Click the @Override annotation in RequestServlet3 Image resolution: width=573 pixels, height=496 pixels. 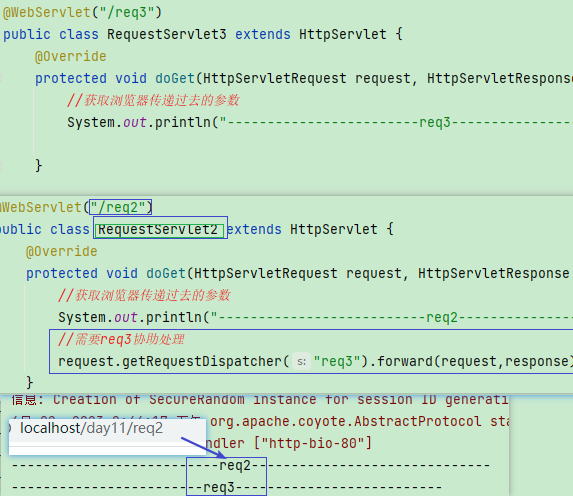(x=71, y=57)
